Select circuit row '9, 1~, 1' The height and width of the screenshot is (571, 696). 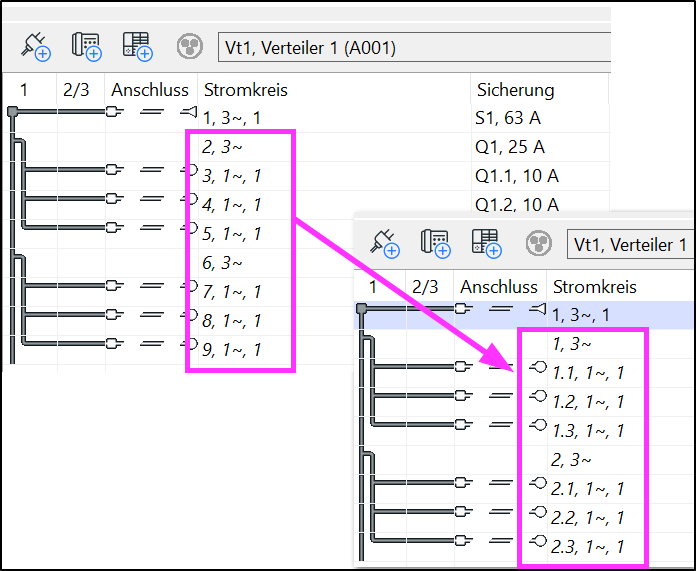coord(232,350)
